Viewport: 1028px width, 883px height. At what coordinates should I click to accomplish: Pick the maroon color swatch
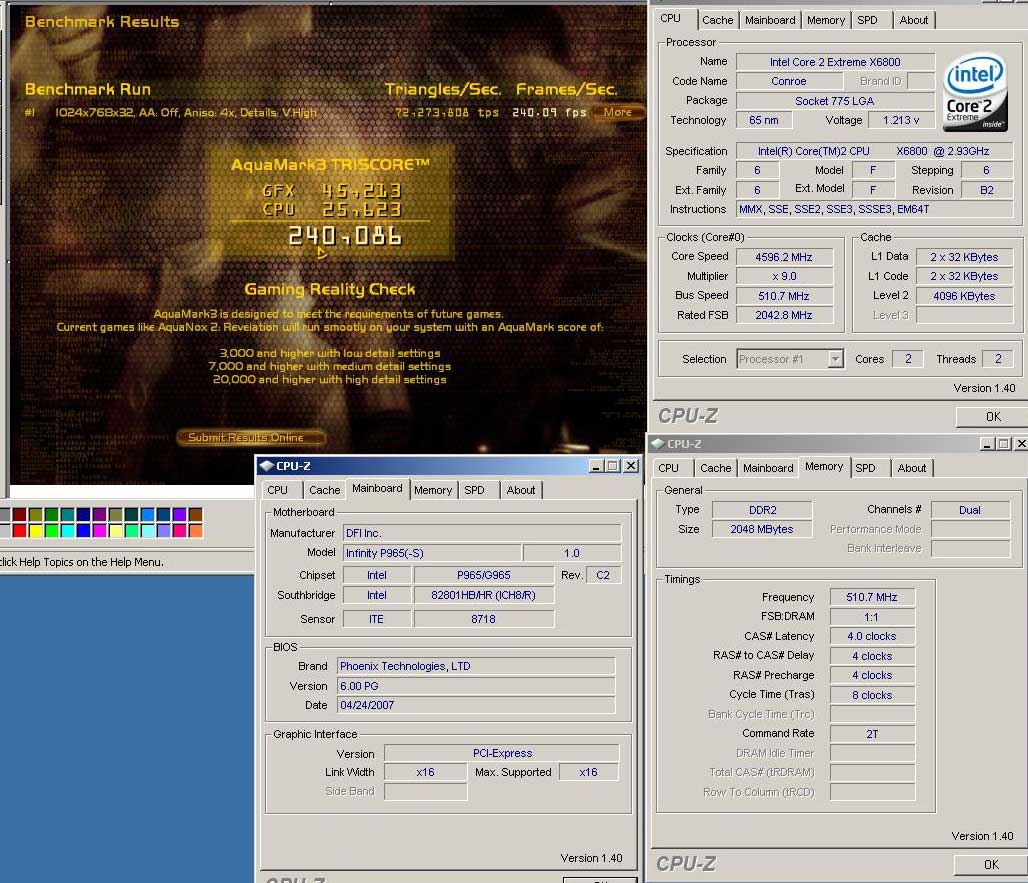tap(20, 515)
